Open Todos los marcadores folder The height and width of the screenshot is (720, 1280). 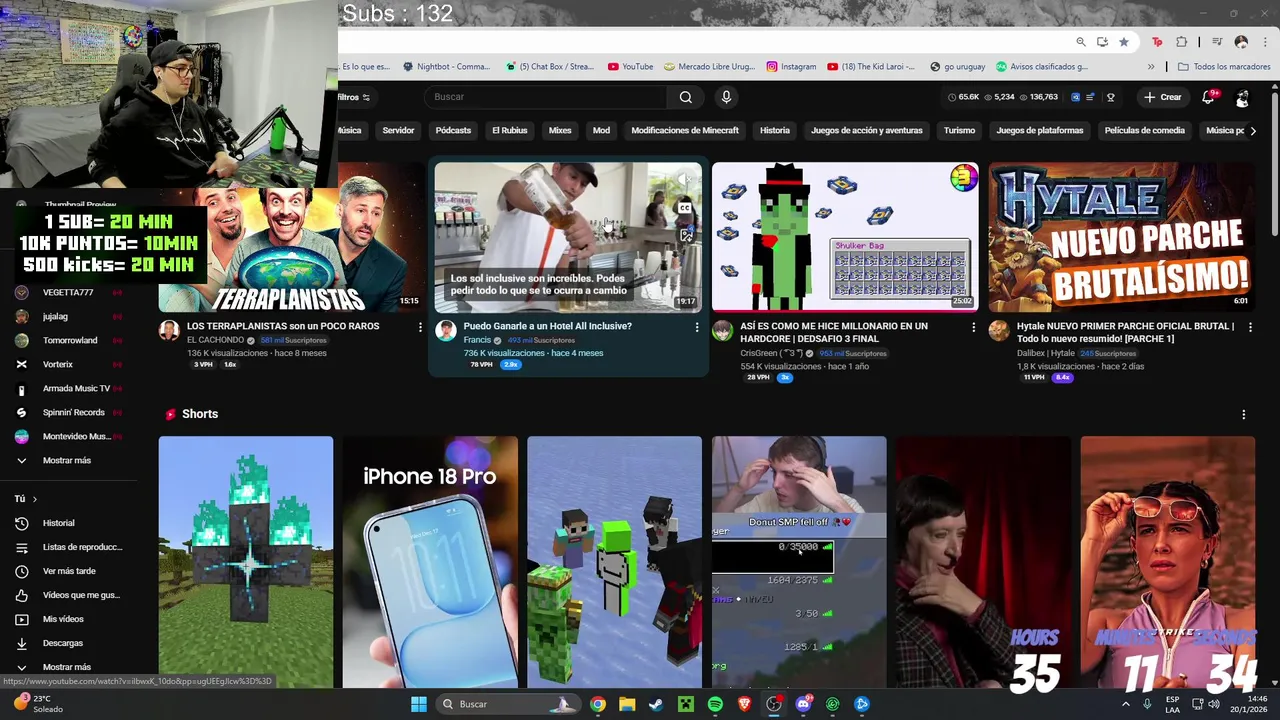pyautogui.click(x=1224, y=67)
